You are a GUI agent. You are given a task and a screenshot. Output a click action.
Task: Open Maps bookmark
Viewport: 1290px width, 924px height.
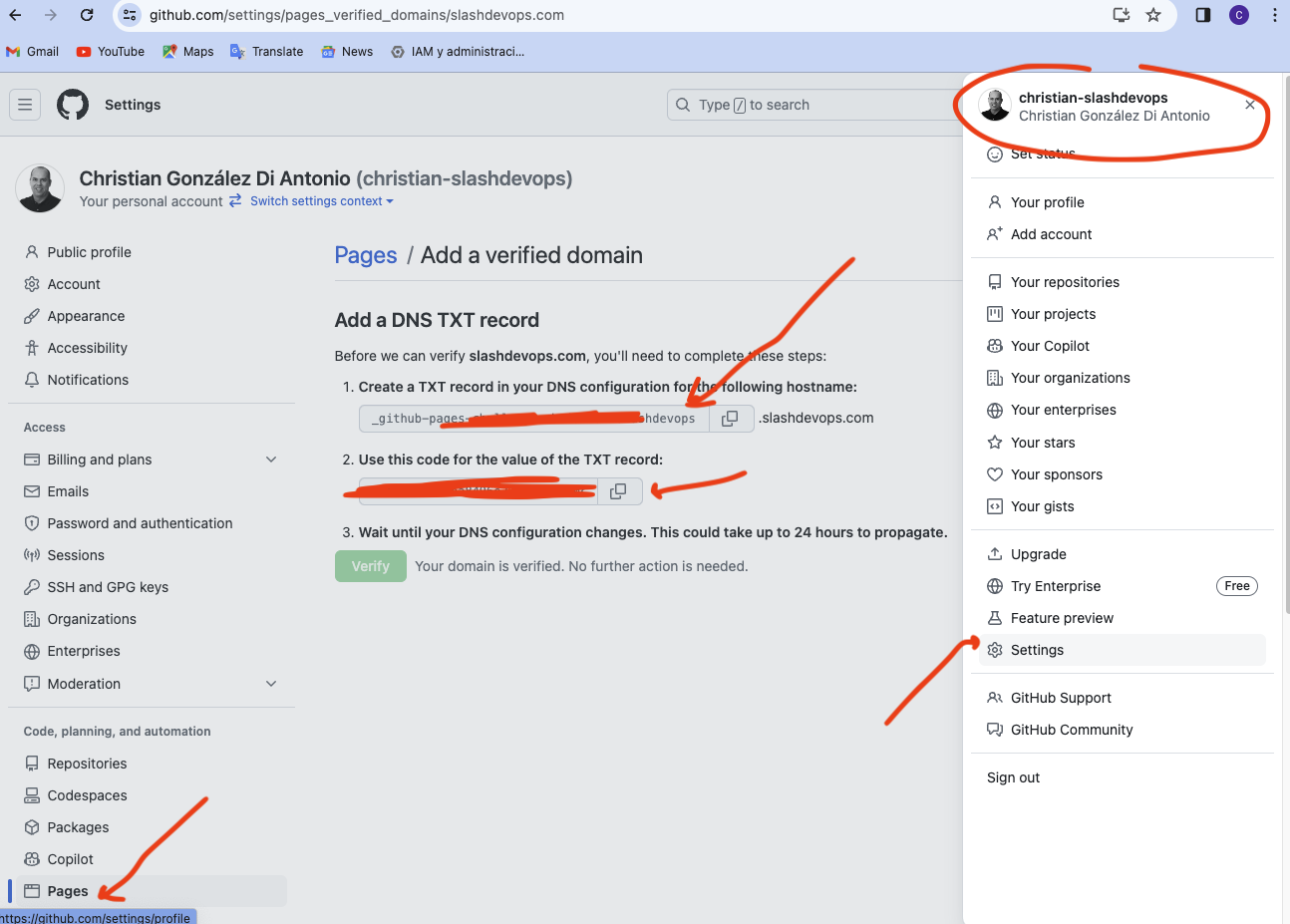(x=188, y=52)
